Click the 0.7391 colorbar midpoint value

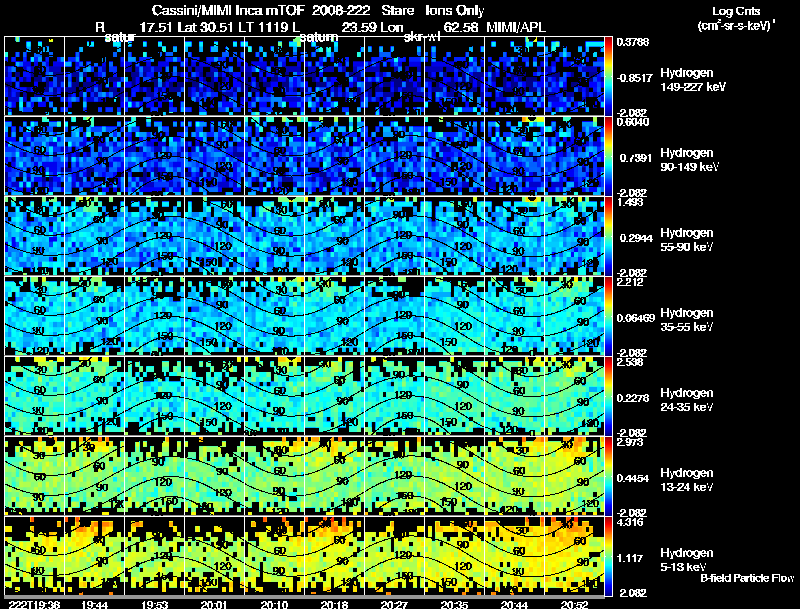click(636, 158)
